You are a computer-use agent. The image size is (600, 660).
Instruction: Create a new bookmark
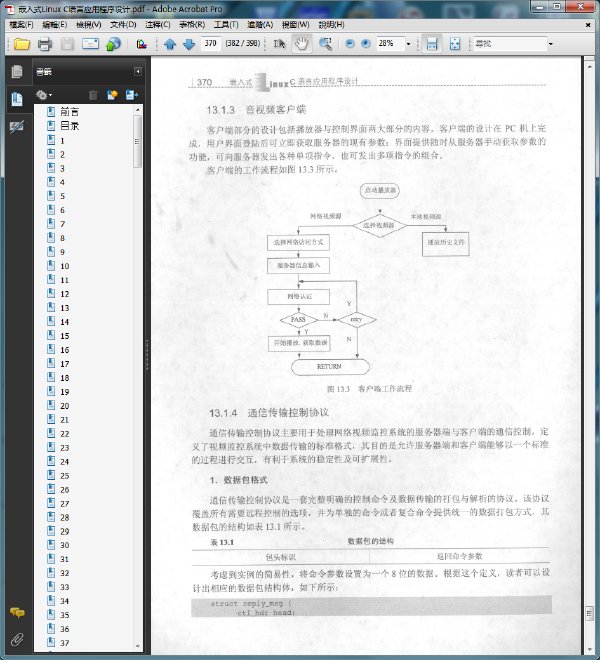(112, 96)
